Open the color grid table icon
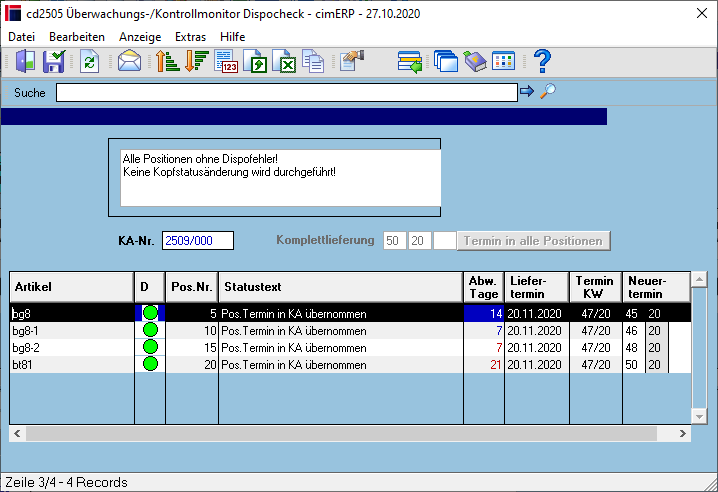This screenshot has width=718, height=492. (503, 61)
